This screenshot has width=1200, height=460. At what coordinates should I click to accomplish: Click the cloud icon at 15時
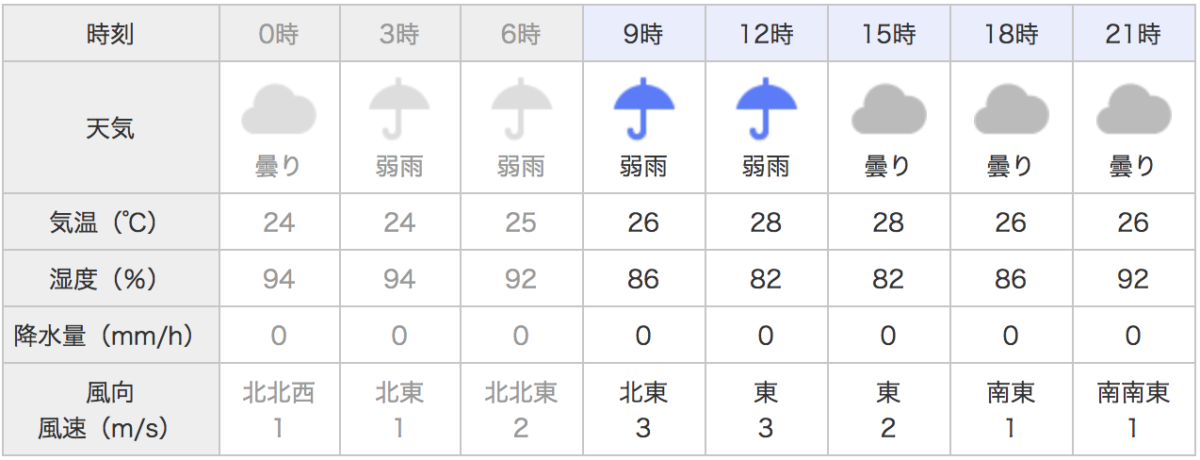click(x=889, y=109)
